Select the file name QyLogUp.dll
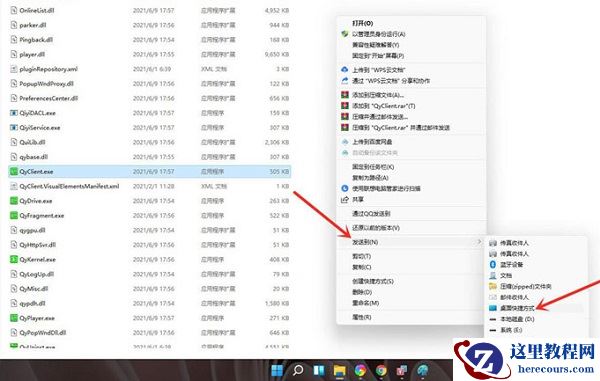The width and height of the screenshot is (600, 381). 37,274
